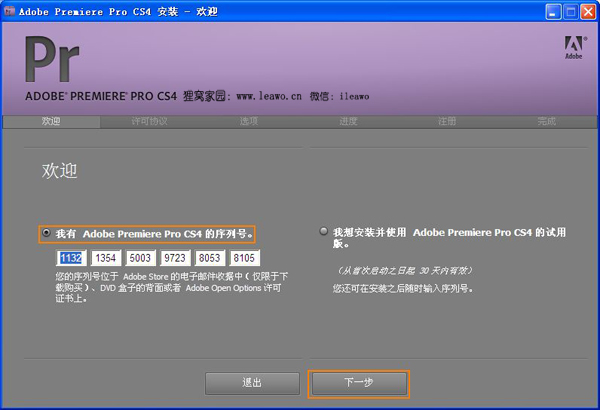Minimize the installer window

tap(553, 12)
